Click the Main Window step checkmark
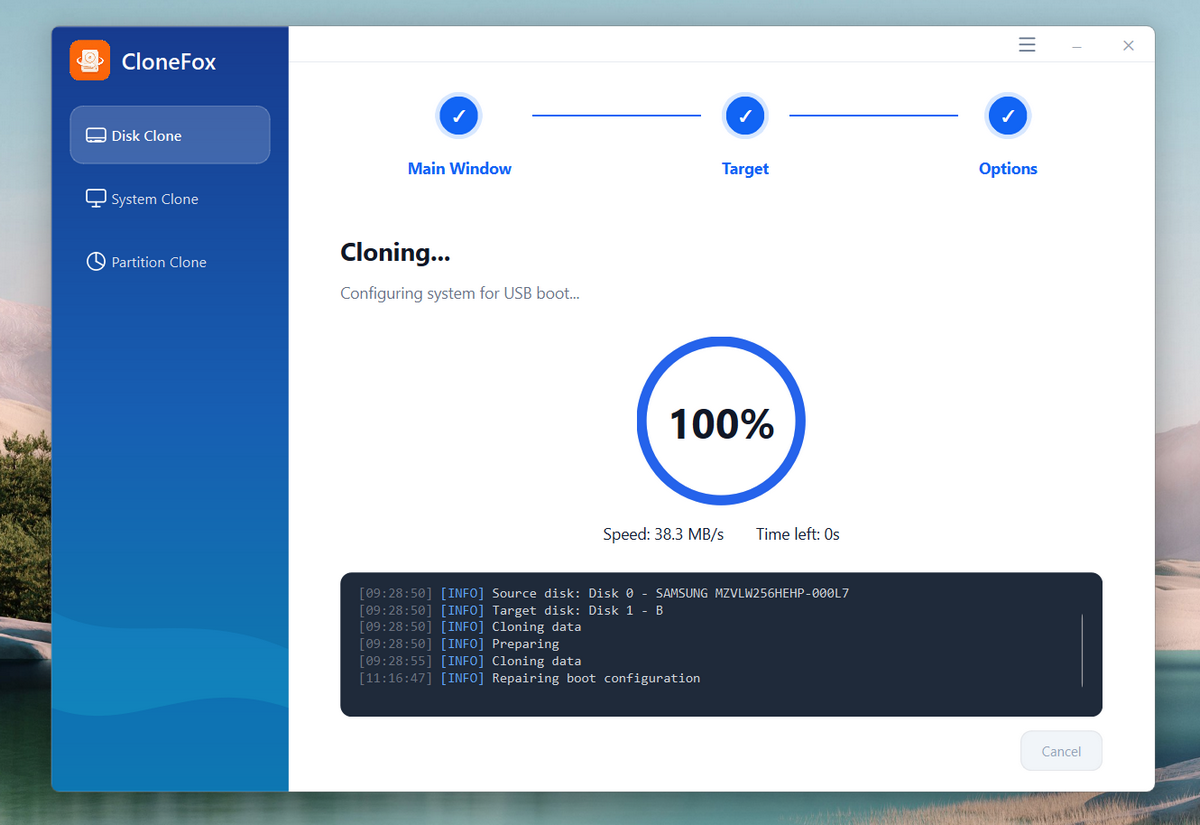The image size is (1200, 825). [x=459, y=116]
